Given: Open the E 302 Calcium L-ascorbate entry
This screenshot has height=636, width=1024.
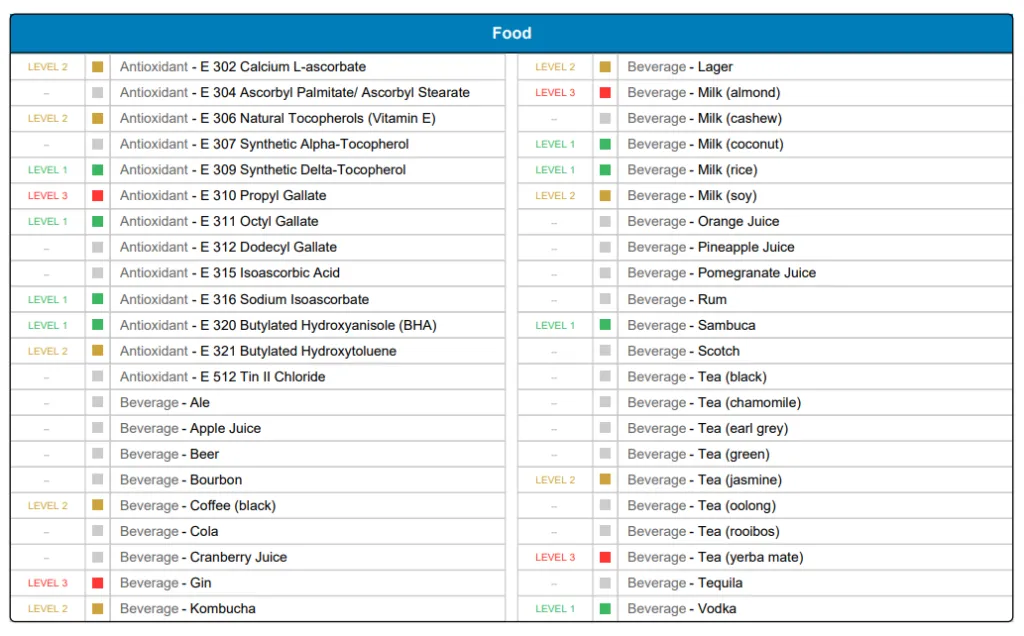Looking at the screenshot, I should (243, 67).
